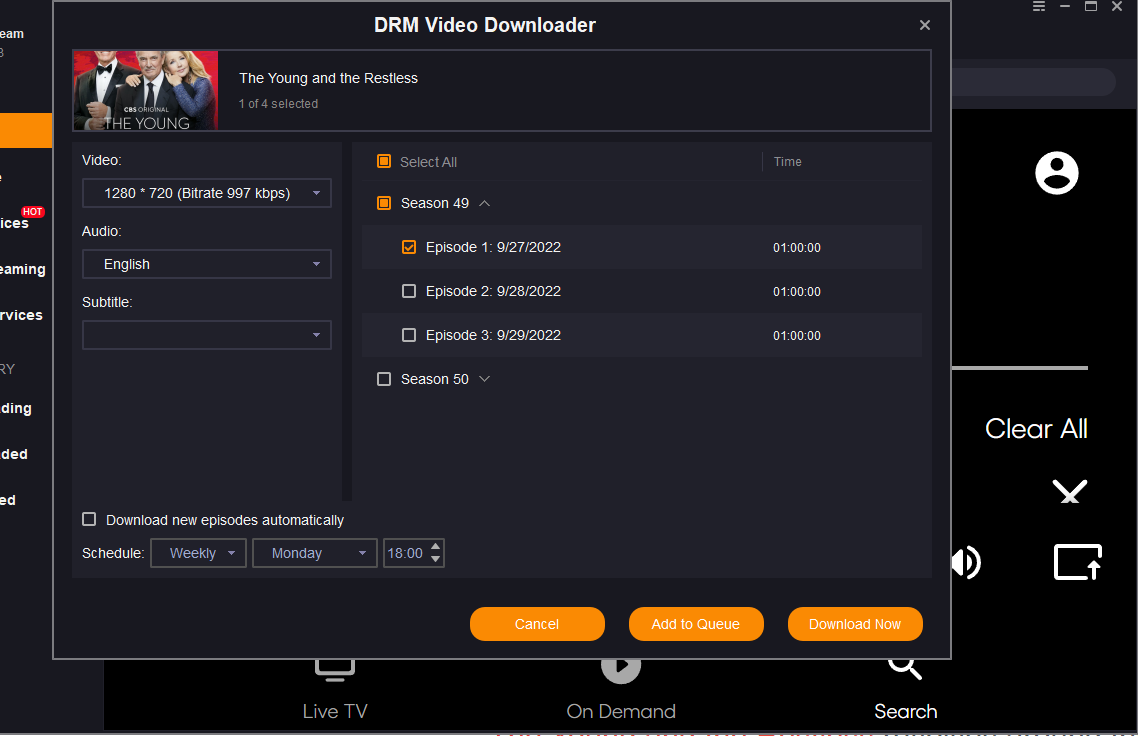The width and height of the screenshot is (1138, 736).
Task: Open the Live TV icon
Action: 335,669
